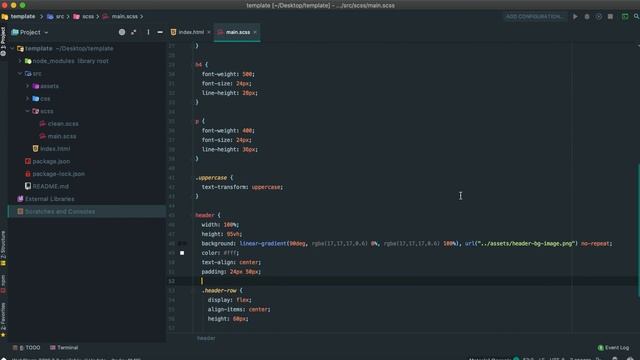
Task: Click the header breadcrumb below editor
Action: pyautogui.click(x=206, y=338)
